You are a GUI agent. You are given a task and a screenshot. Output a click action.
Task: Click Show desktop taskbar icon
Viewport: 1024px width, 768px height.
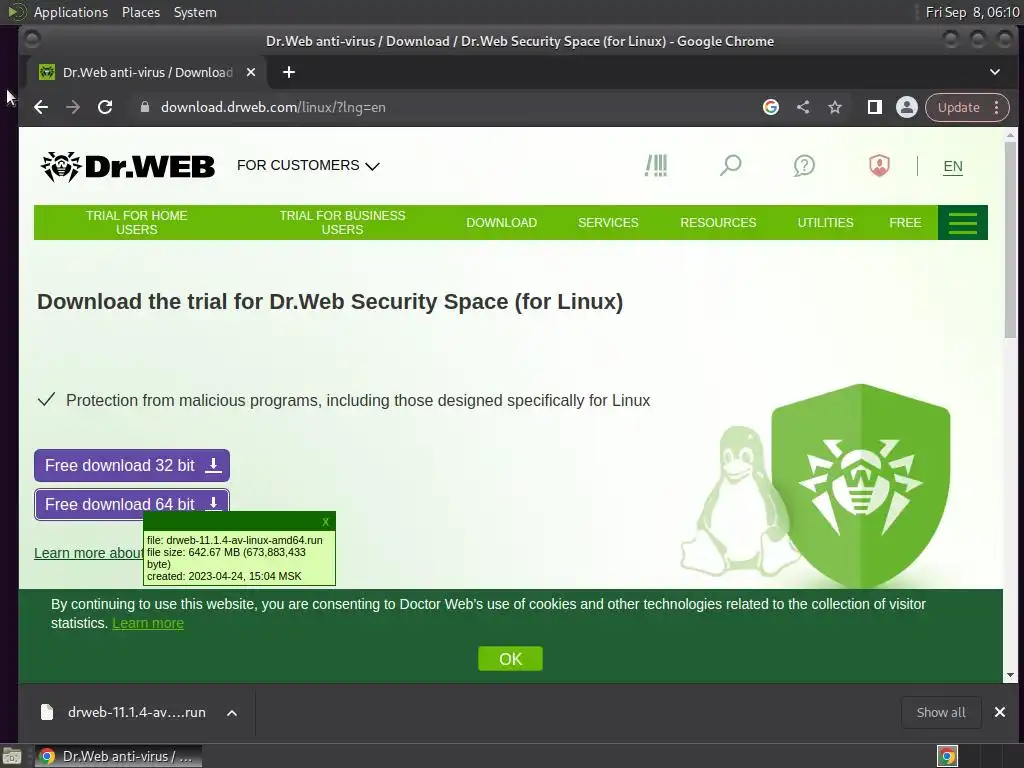coord(12,757)
